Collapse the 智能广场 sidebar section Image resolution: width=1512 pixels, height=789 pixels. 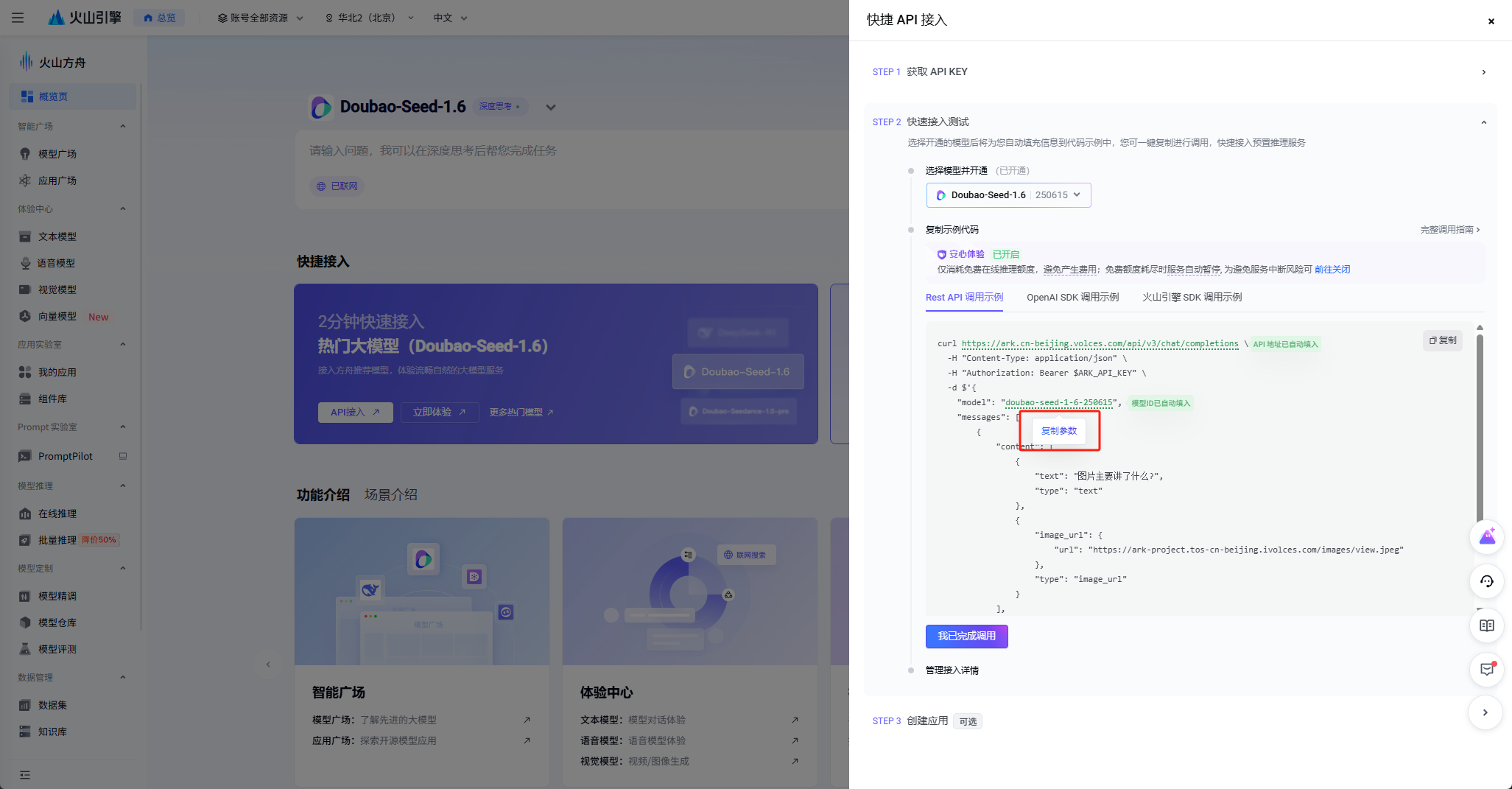(x=123, y=126)
